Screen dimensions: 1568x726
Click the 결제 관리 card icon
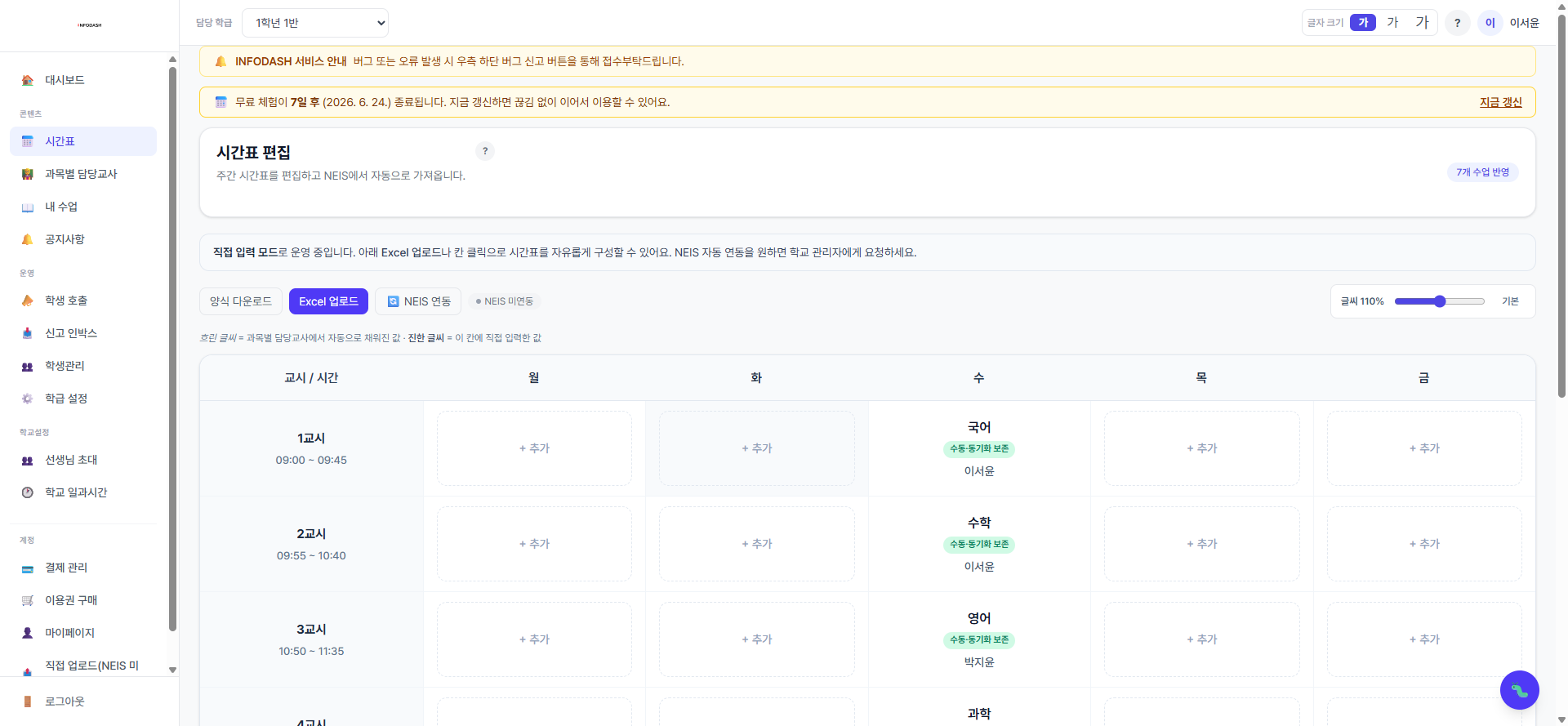point(28,568)
